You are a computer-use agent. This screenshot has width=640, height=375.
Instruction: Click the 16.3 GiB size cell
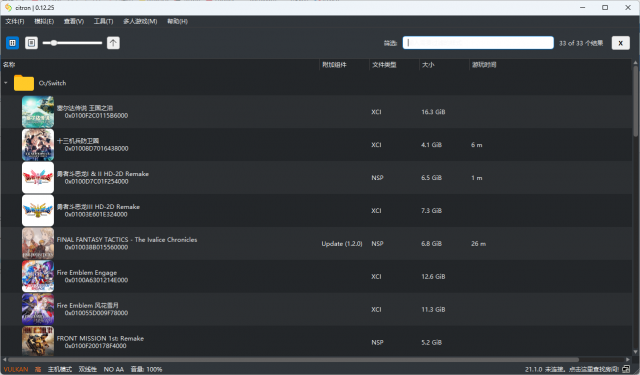[x=433, y=112]
